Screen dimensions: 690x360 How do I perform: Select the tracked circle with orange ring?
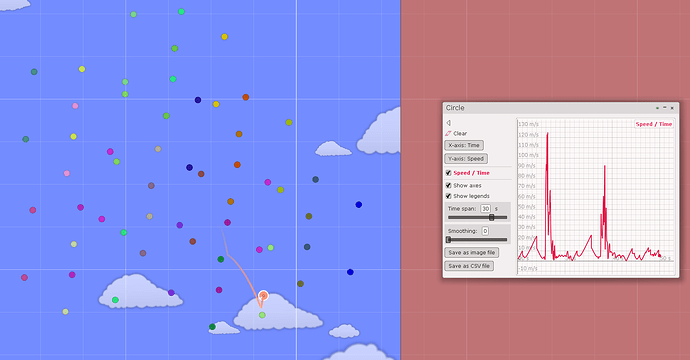(263, 295)
